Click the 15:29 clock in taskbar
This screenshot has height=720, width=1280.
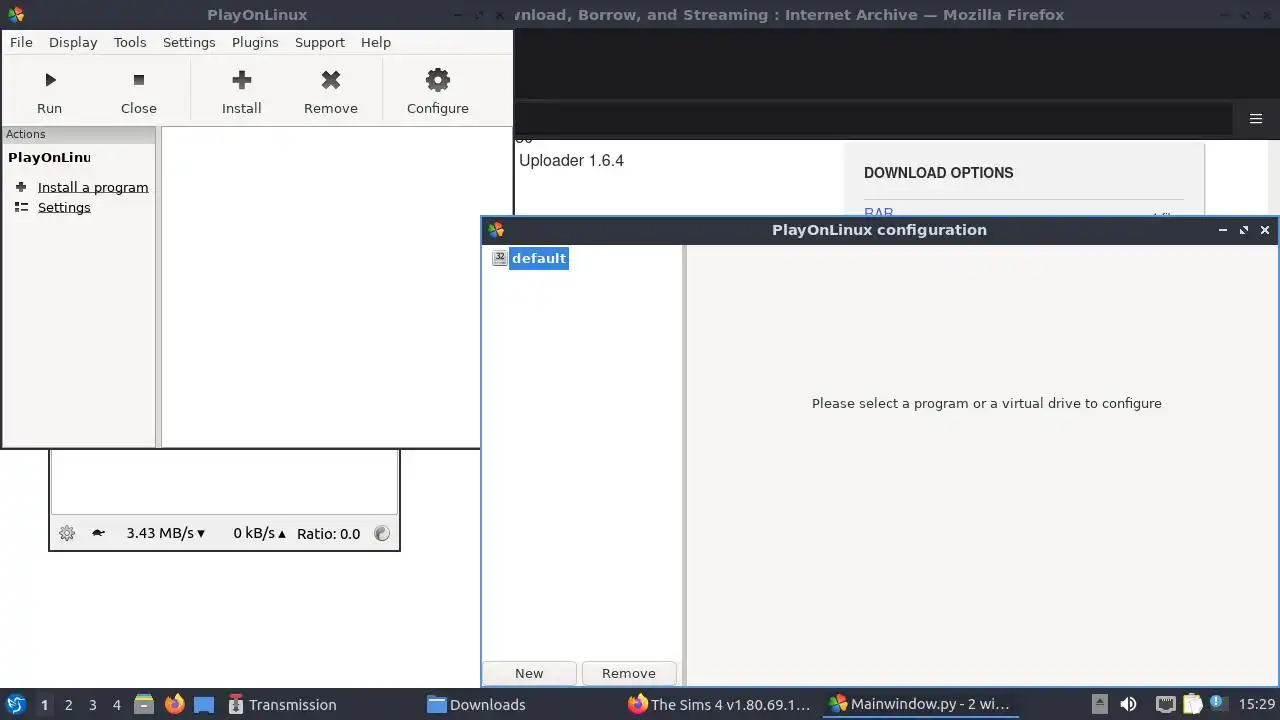click(x=1256, y=704)
